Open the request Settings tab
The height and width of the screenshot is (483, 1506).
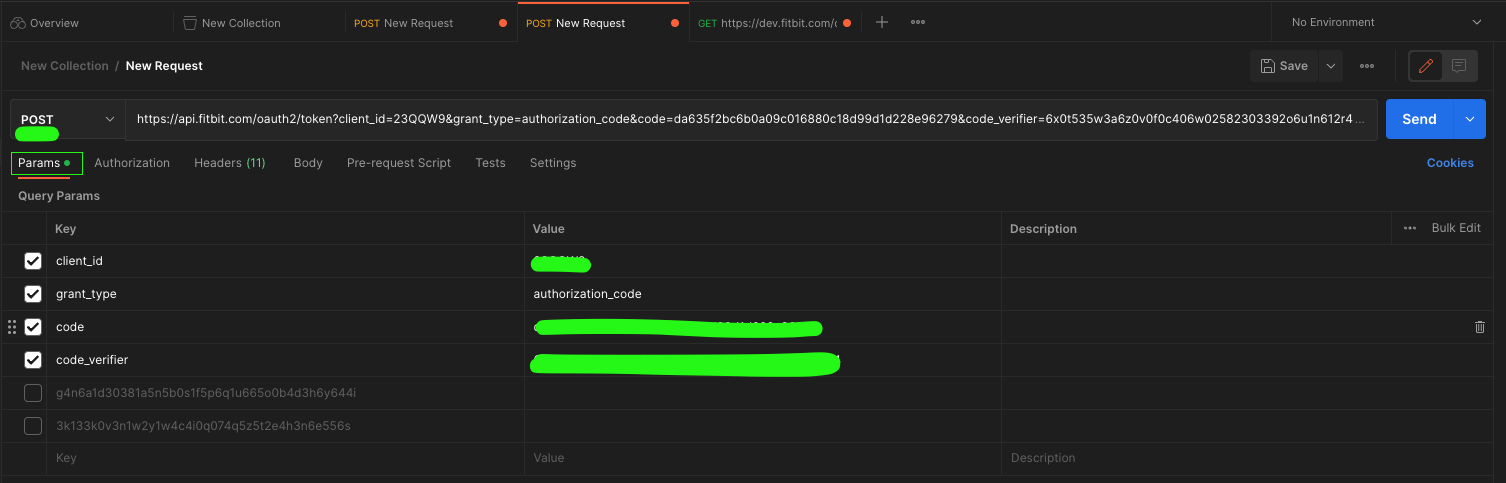pyautogui.click(x=553, y=163)
